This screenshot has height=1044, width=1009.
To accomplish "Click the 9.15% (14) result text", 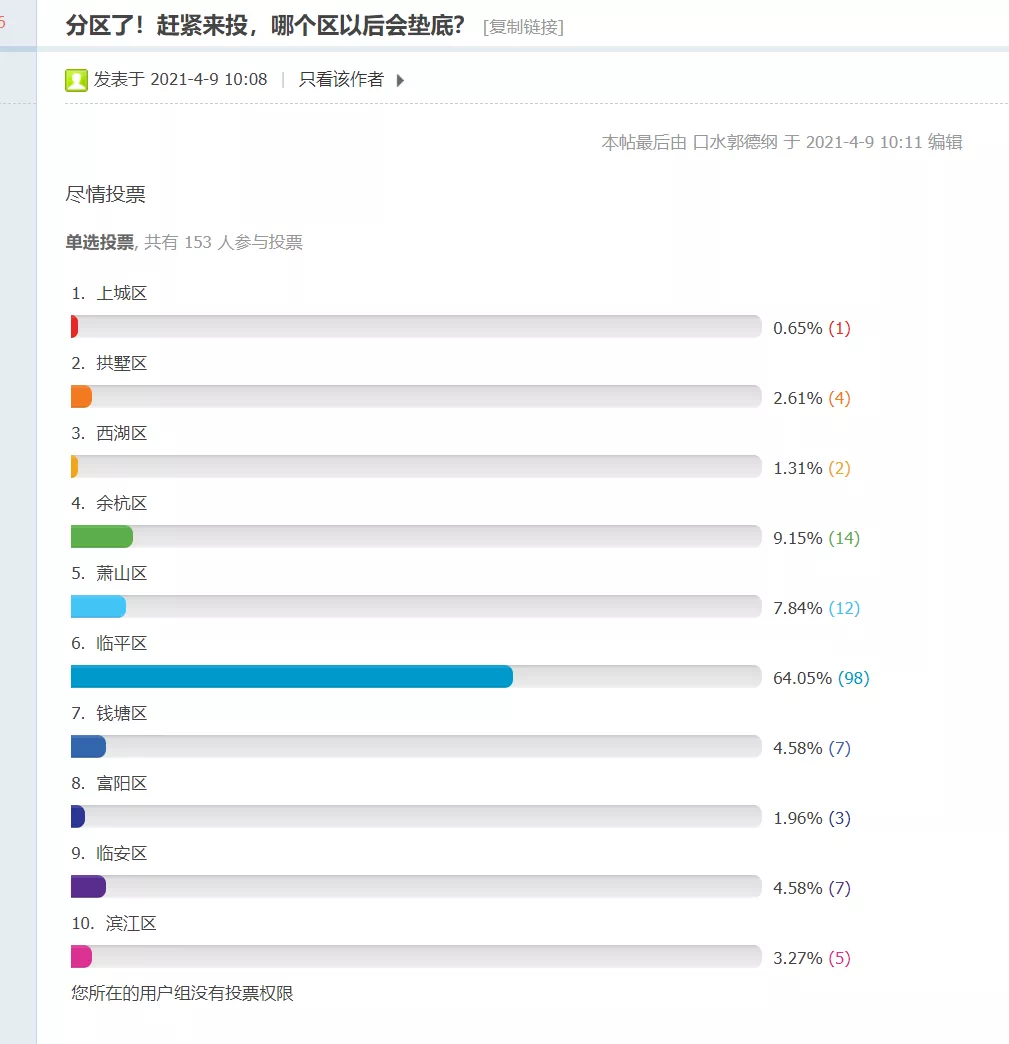I will coord(817,538).
